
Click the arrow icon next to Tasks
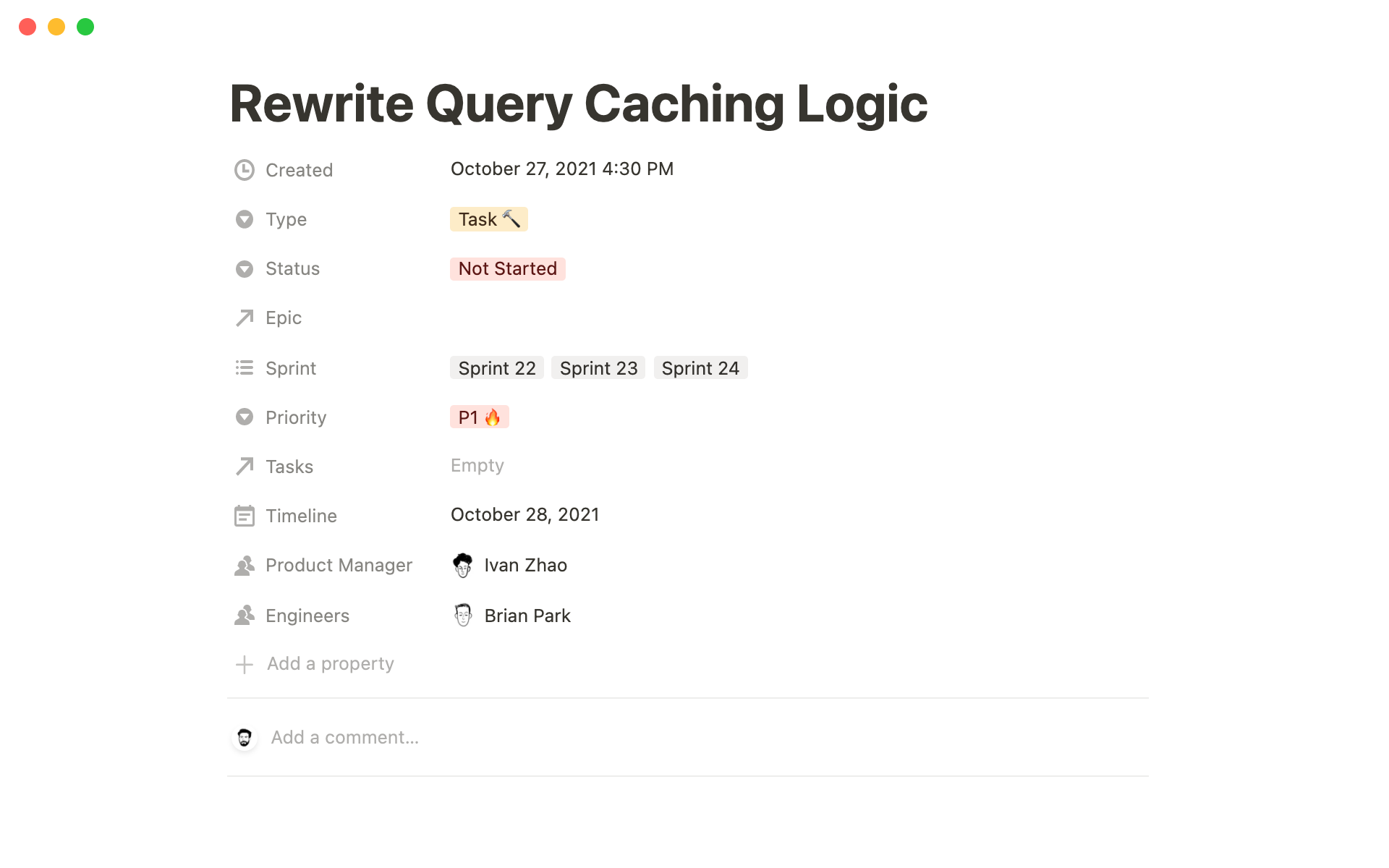point(245,467)
